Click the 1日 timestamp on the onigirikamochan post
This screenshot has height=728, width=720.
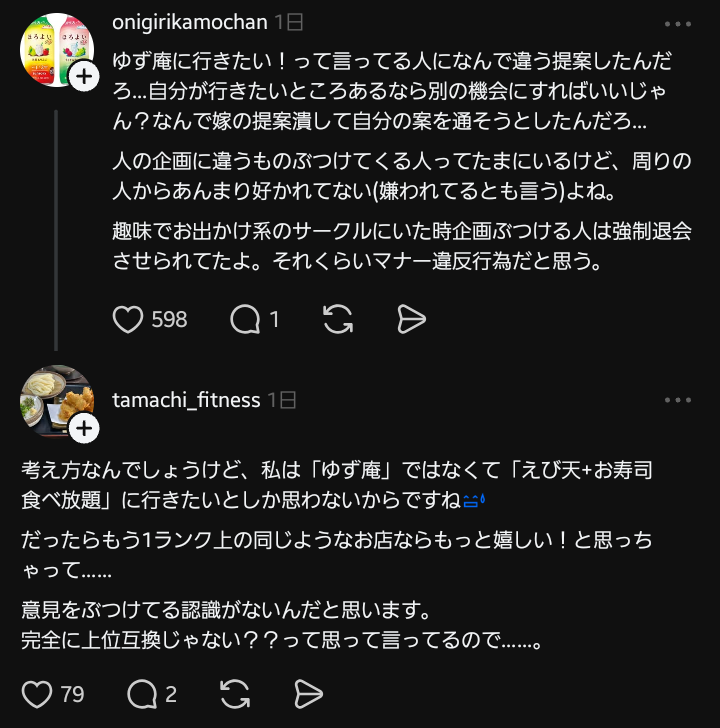tap(289, 22)
